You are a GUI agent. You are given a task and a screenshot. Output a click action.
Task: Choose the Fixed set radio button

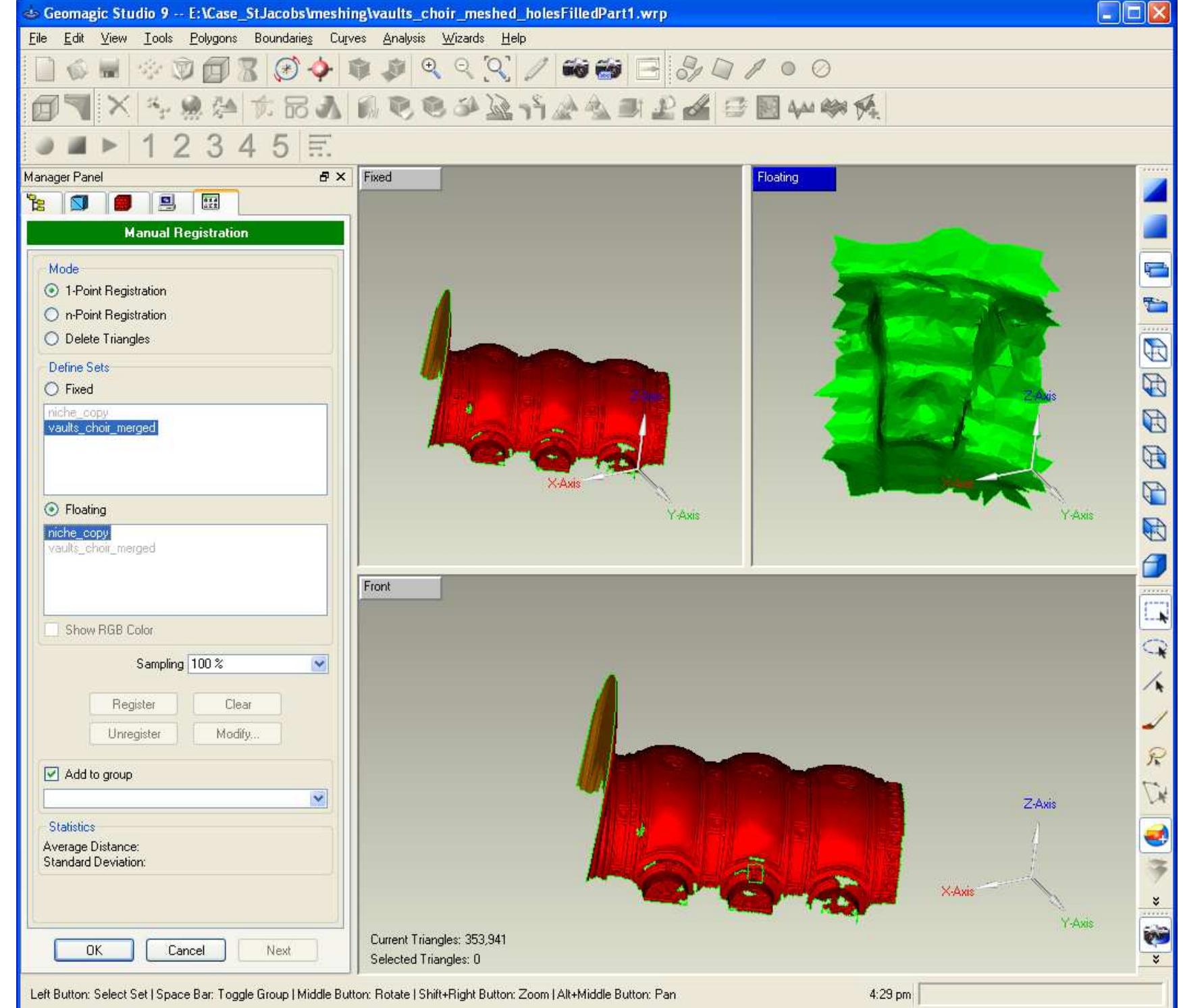[x=51, y=390]
